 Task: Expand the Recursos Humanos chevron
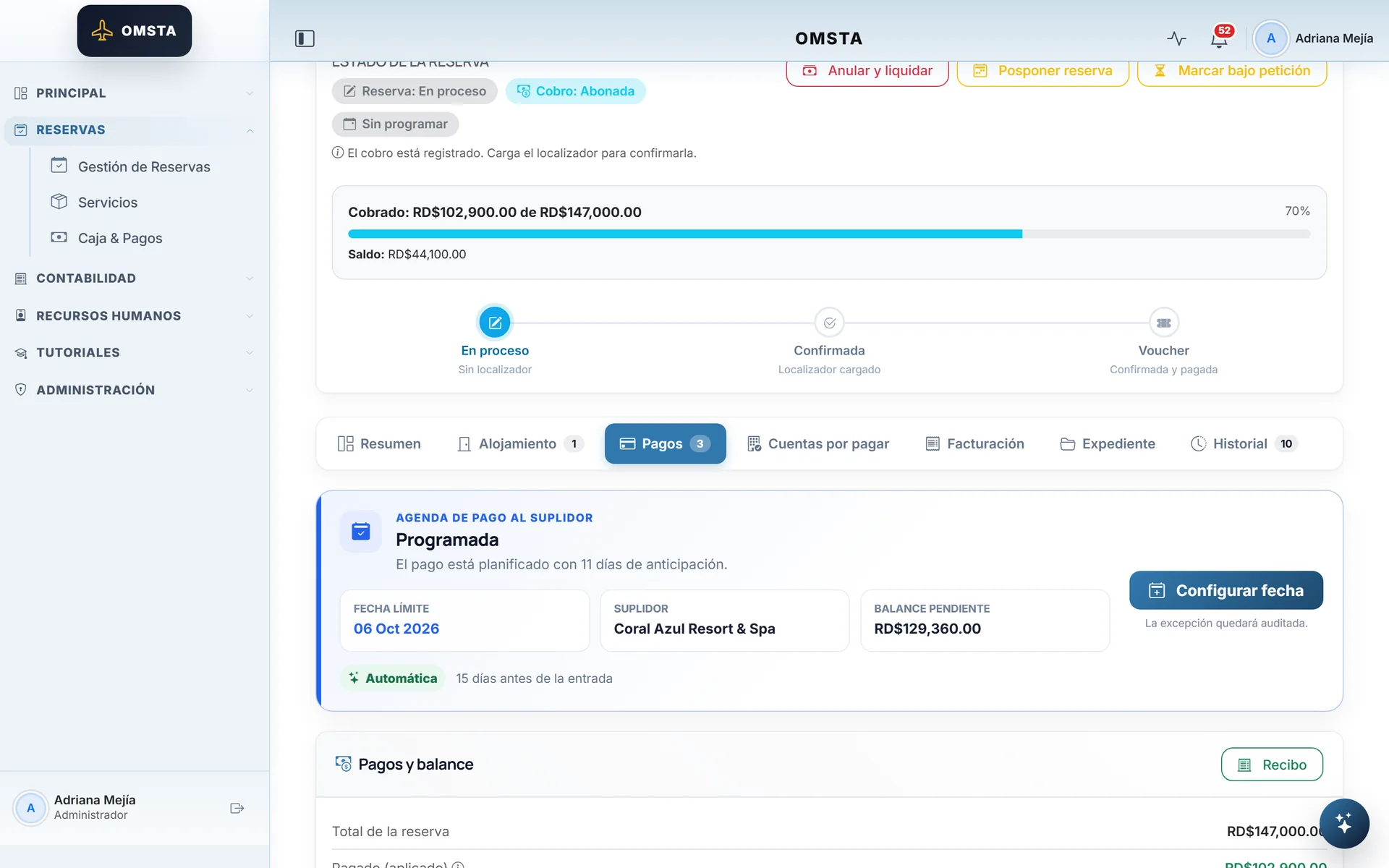click(x=250, y=316)
